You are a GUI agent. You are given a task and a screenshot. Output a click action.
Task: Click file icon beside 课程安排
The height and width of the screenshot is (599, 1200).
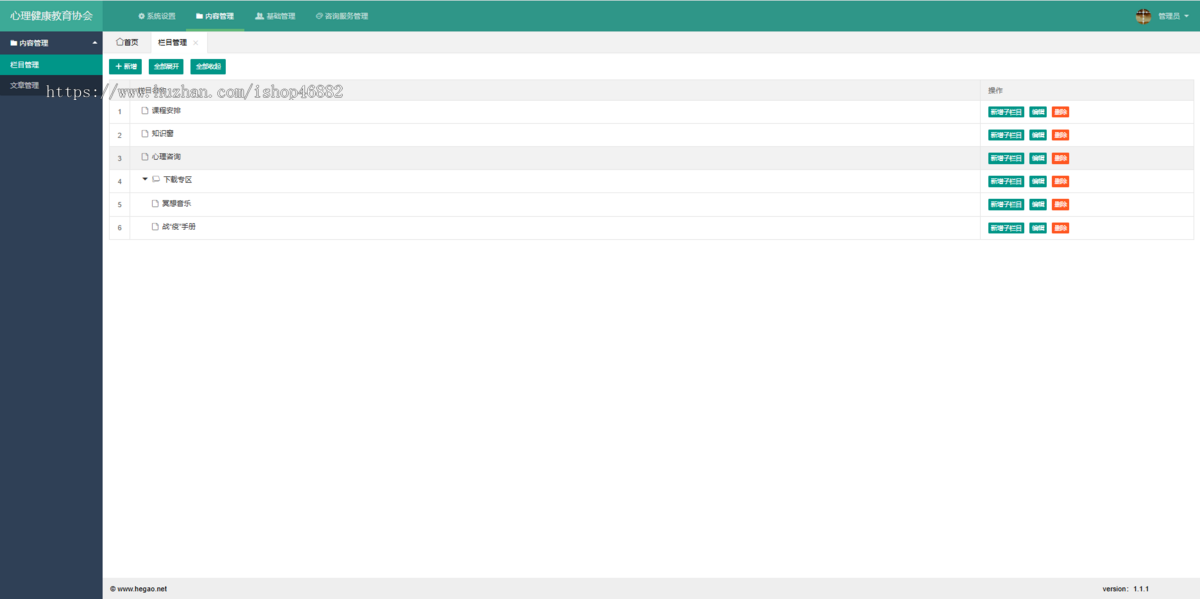pos(144,110)
